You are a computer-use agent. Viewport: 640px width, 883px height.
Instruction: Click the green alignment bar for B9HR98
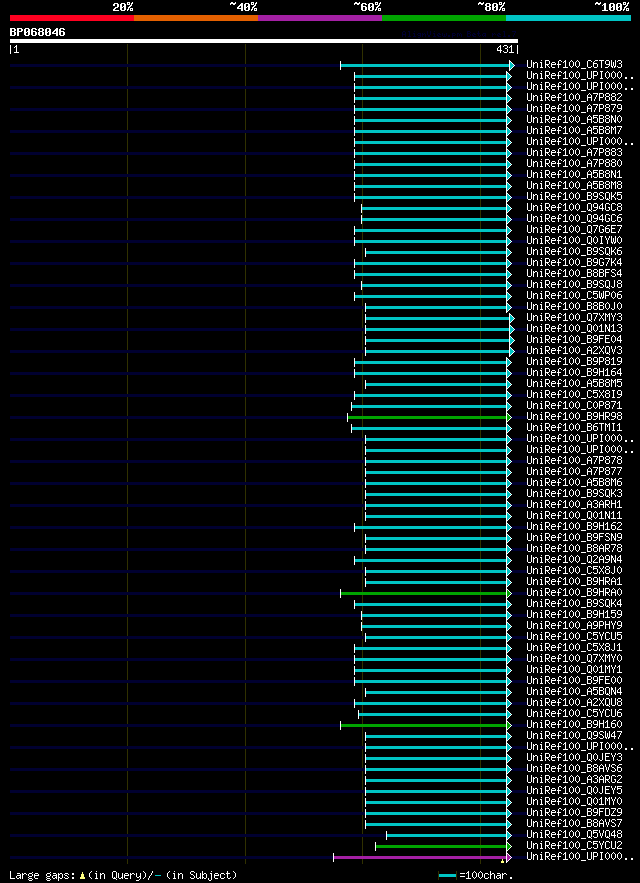click(427, 417)
